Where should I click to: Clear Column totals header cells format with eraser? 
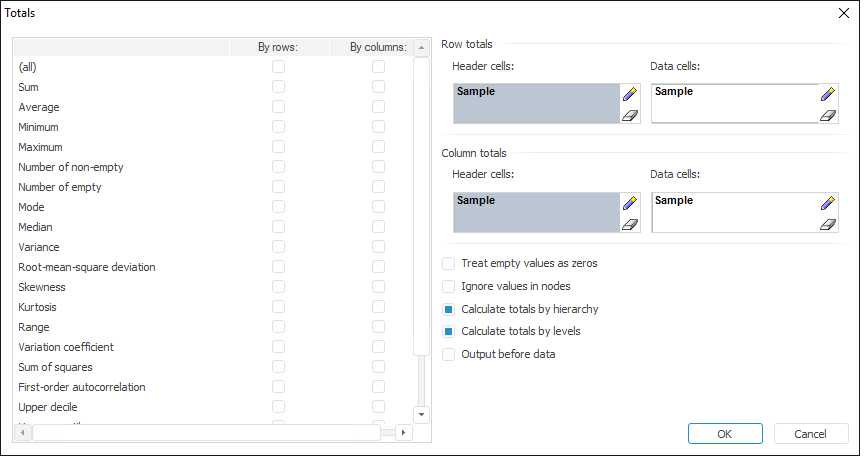[x=629, y=224]
